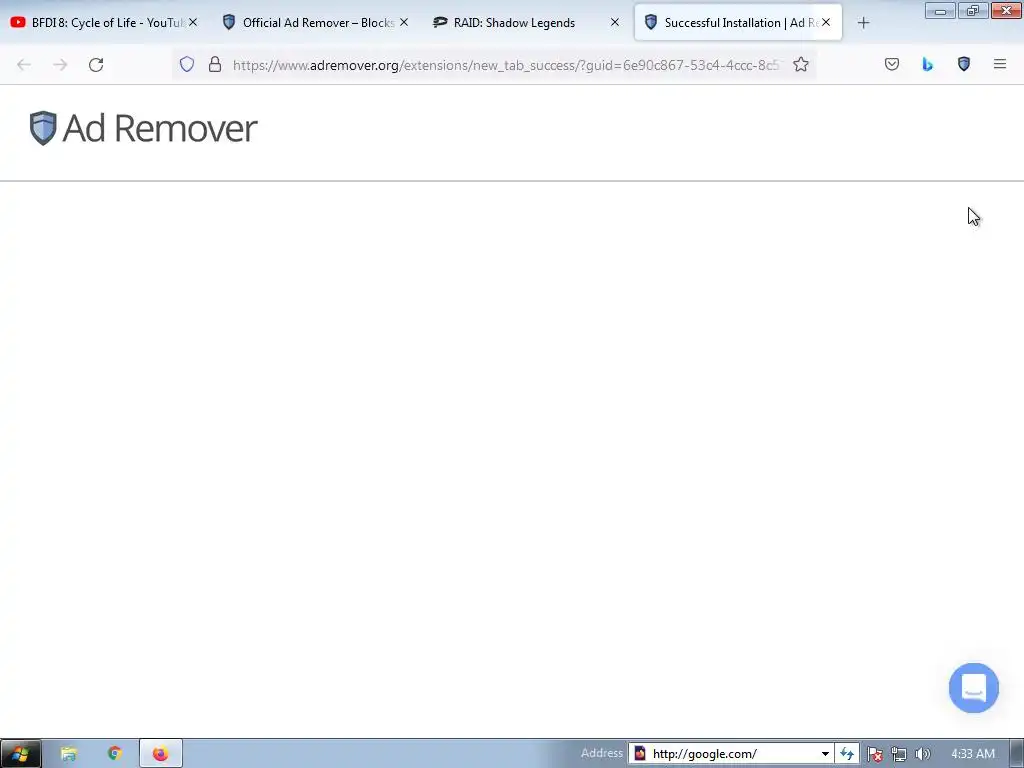Open the Windows Start menu
The height and width of the screenshot is (768, 1024).
tap(20, 754)
